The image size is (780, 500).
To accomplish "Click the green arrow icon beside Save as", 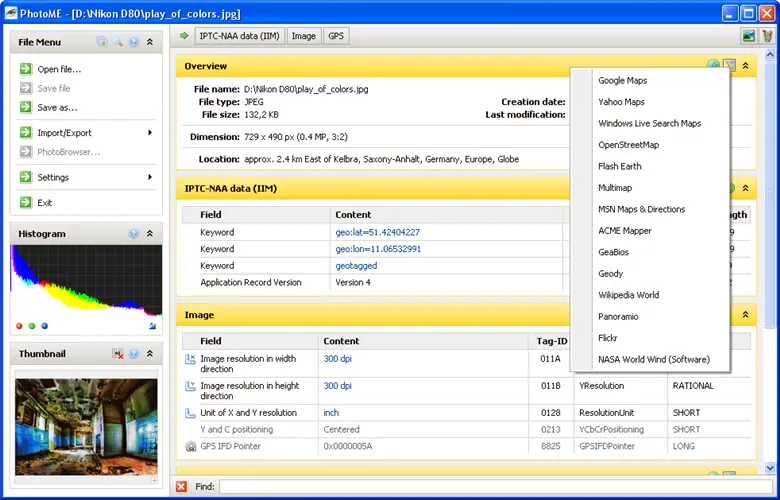I will 25,107.
